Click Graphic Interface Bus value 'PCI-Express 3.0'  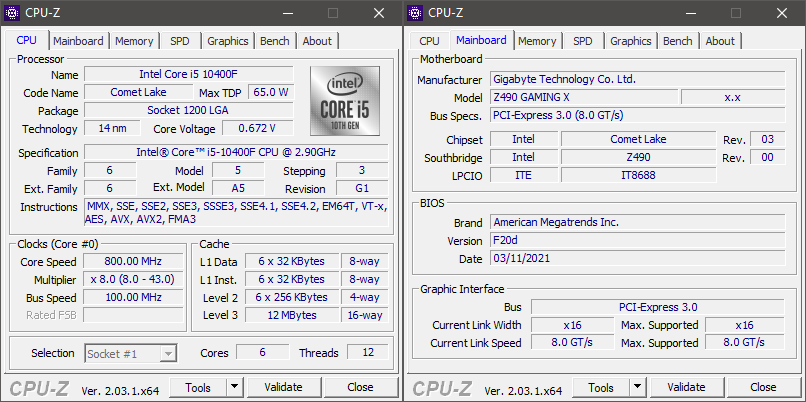[x=658, y=307]
